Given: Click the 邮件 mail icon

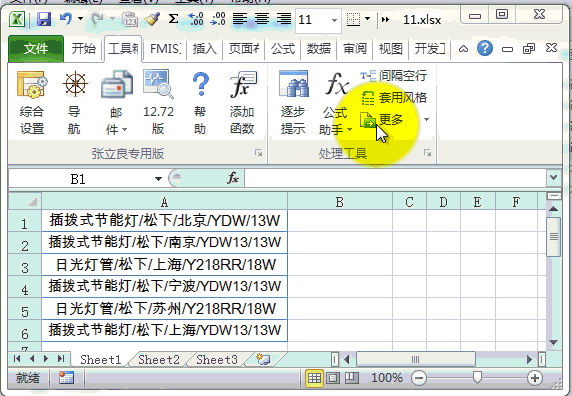Looking at the screenshot, I should pyautogui.click(x=116, y=84).
